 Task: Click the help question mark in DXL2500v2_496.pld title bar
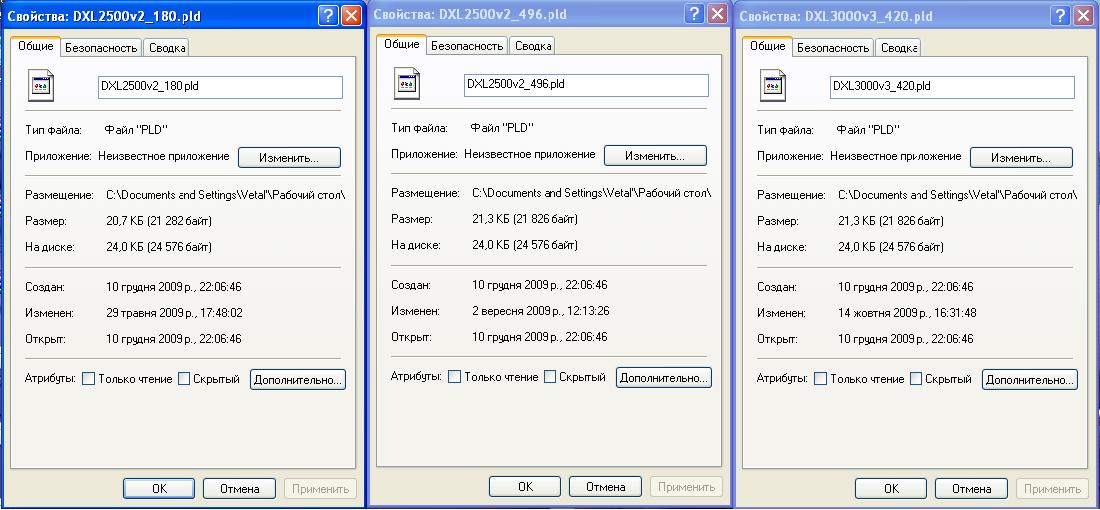[694, 14]
